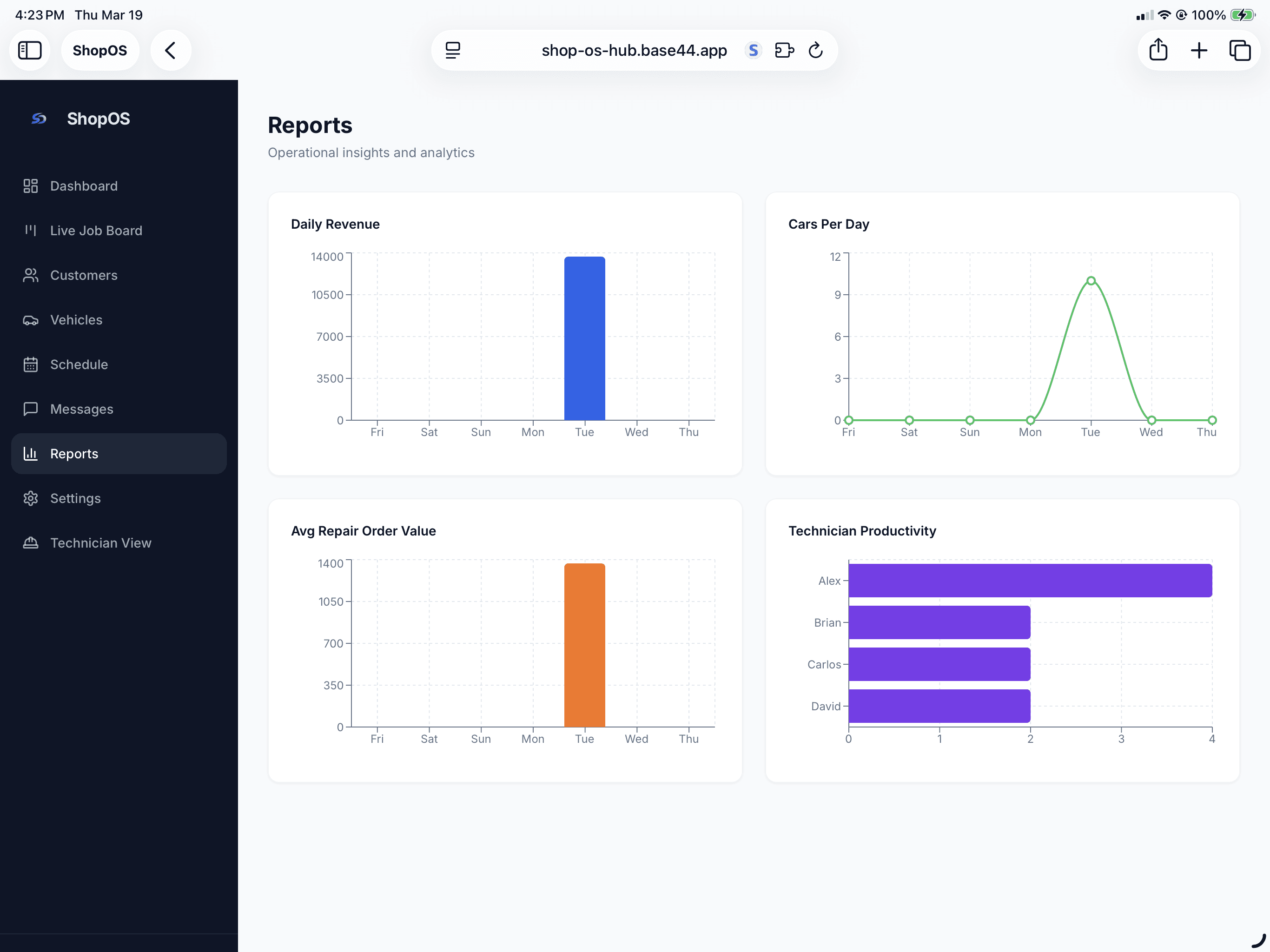Open Messages from the sidebar
1270x952 pixels.
pos(81,410)
